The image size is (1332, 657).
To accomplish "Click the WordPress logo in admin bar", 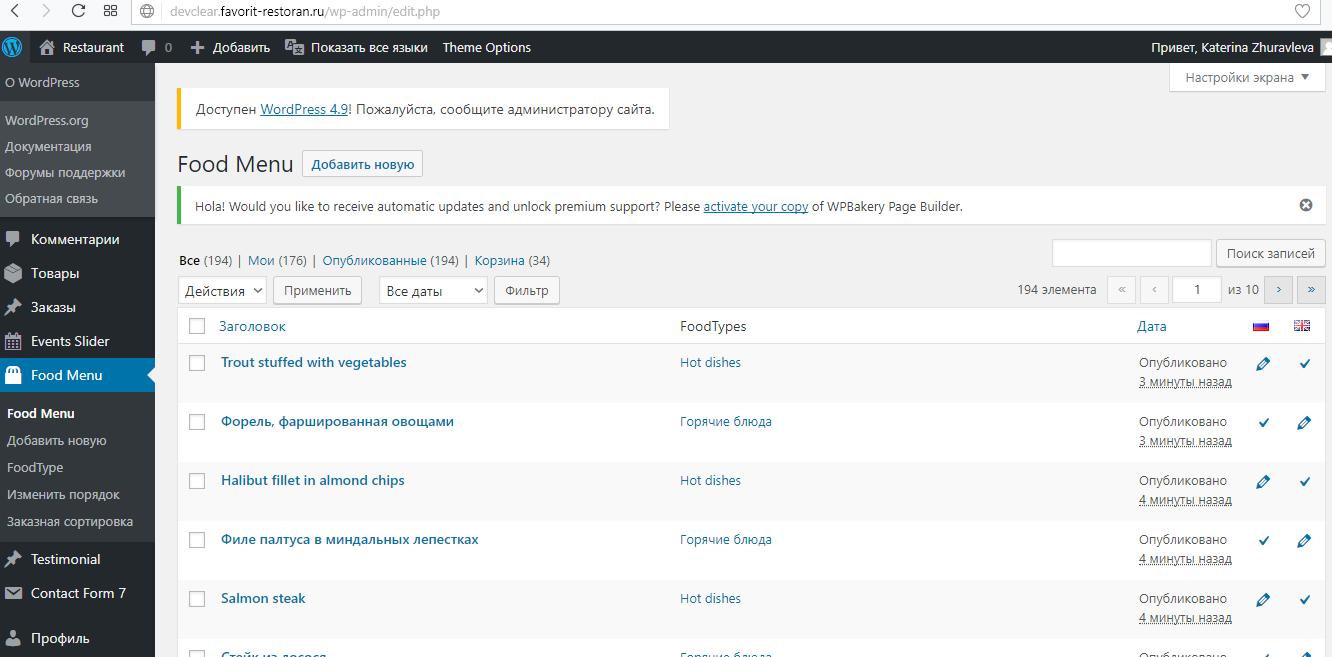I will [12, 47].
